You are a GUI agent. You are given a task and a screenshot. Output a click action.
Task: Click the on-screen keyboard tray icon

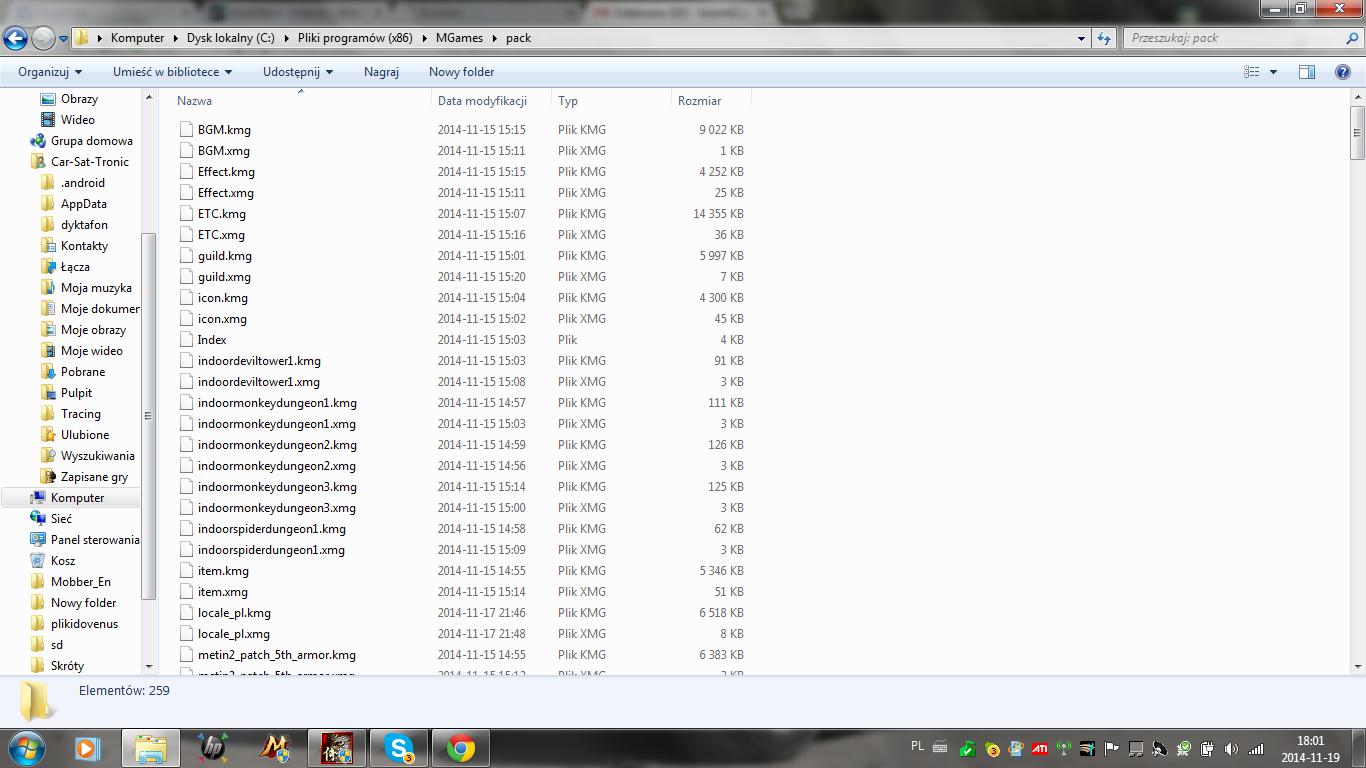(940, 747)
